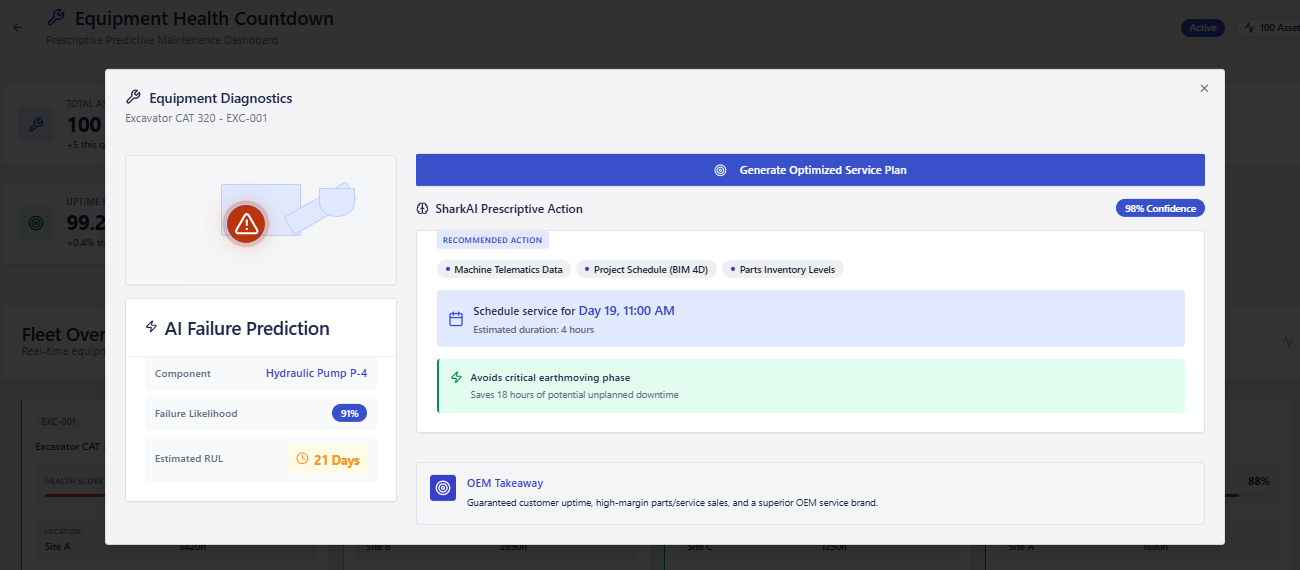
Task: Click the Failure Likelihood label
Action: 196,414
